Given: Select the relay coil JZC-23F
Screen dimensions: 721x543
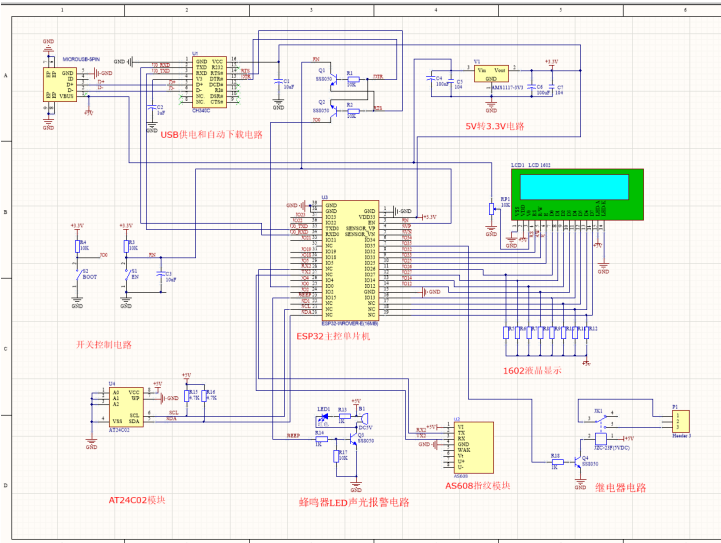Looking at the screenshot, I should click(x=600, y=438).
